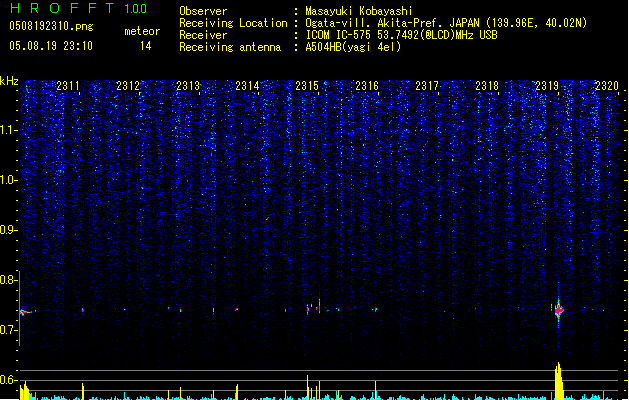Click time marker 2311
The height and width of the screenshot is (400, 629).
pyautogui.click(x=68, y=86)
